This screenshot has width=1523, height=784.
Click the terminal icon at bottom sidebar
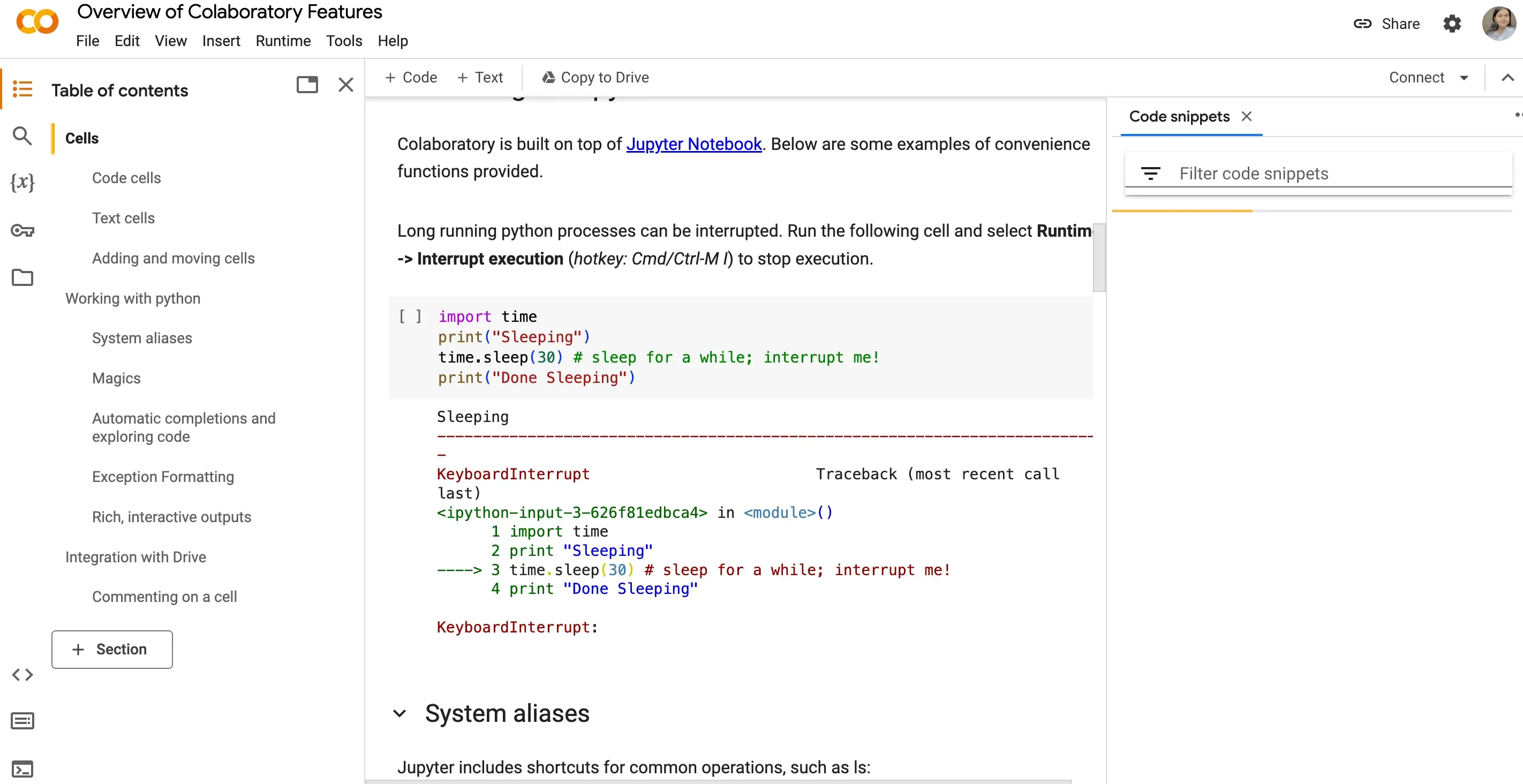coord(22,769)
